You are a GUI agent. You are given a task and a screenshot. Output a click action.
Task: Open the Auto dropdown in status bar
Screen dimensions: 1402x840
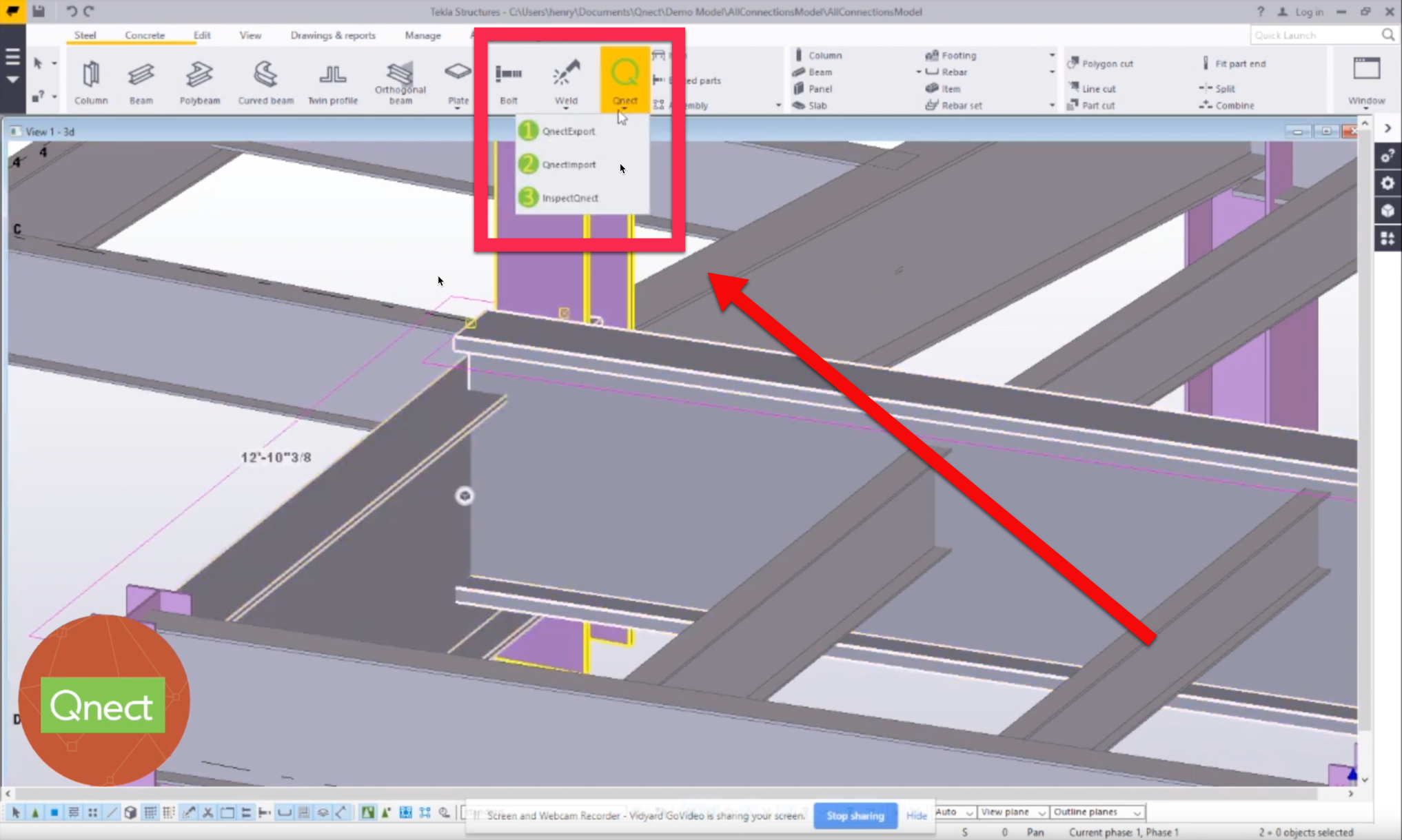click(x=955, y=812)
